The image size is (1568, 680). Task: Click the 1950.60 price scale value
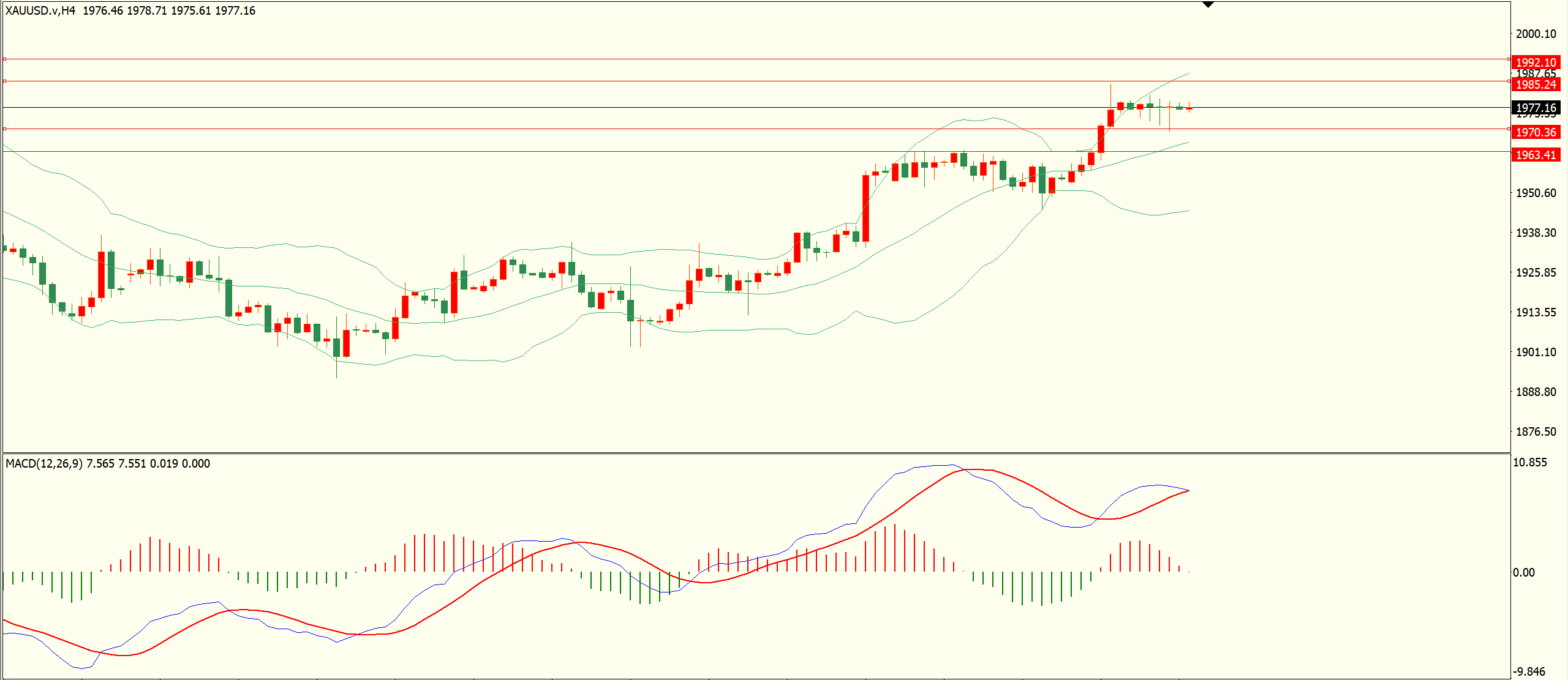[1536, 193]
